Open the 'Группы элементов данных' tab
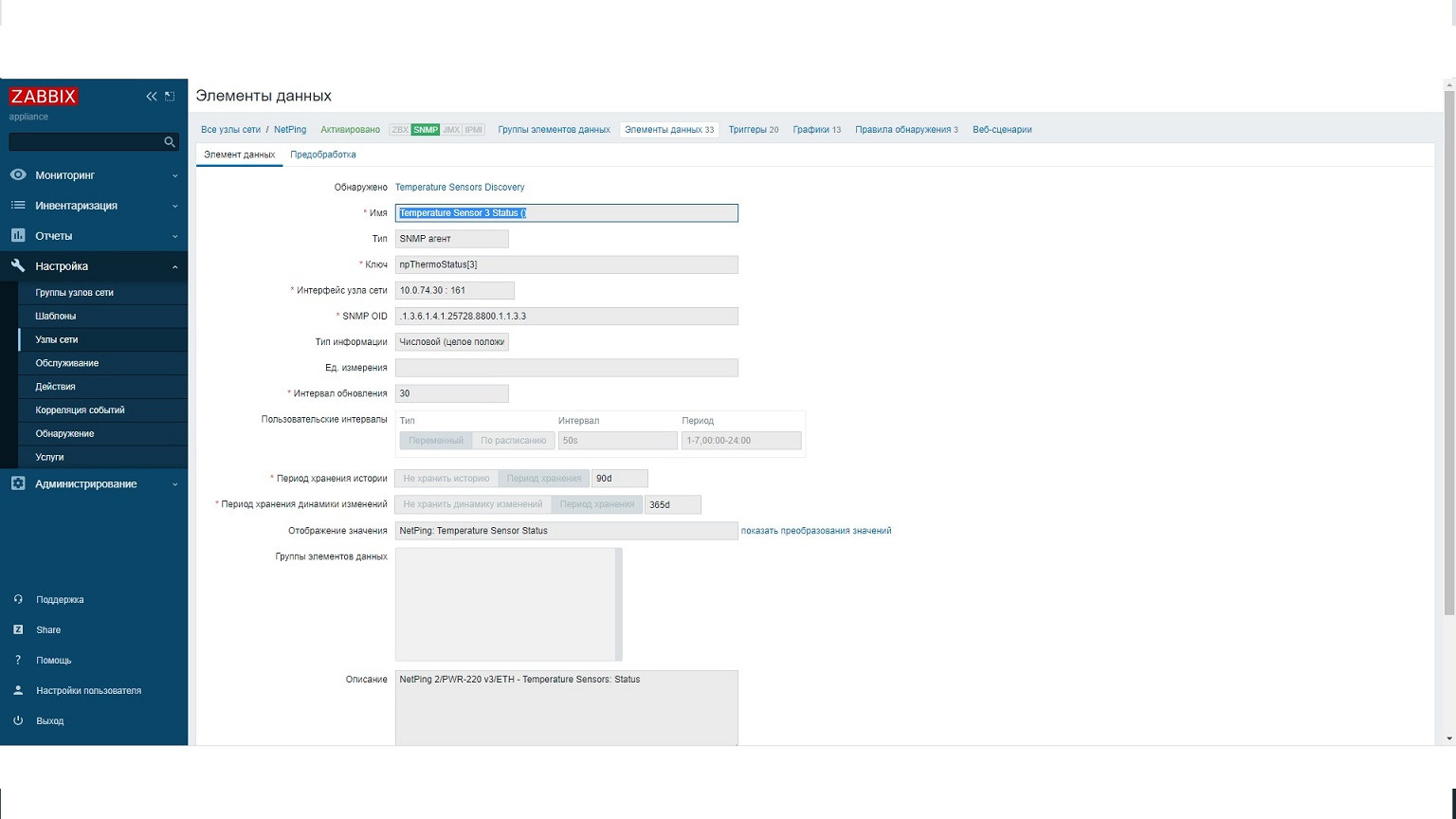 (x=555, y=130)
